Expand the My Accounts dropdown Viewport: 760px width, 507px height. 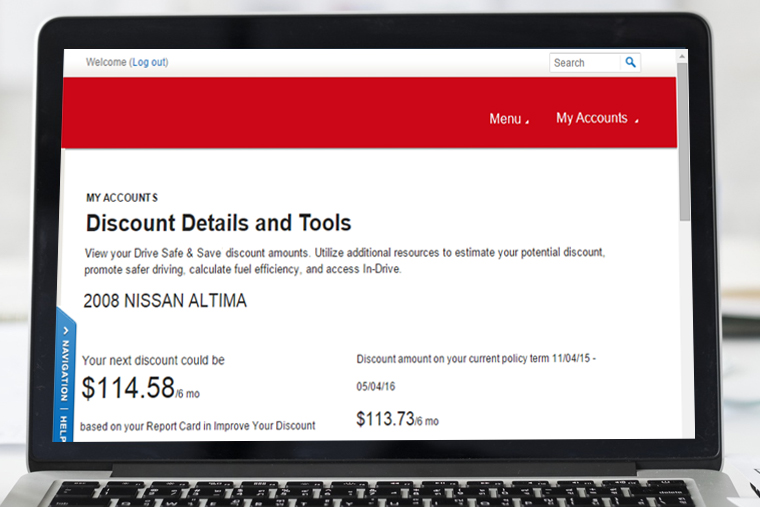click(x=592, y=118)
